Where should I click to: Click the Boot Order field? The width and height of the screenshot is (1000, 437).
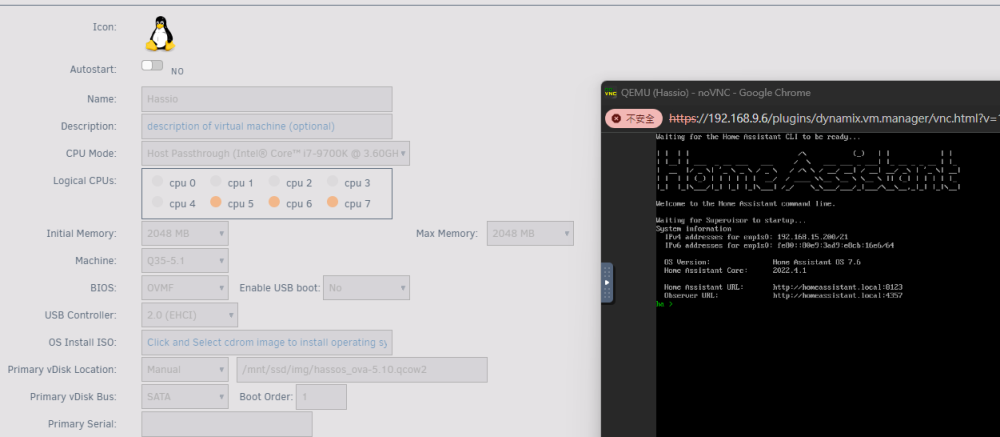point(321,397)
